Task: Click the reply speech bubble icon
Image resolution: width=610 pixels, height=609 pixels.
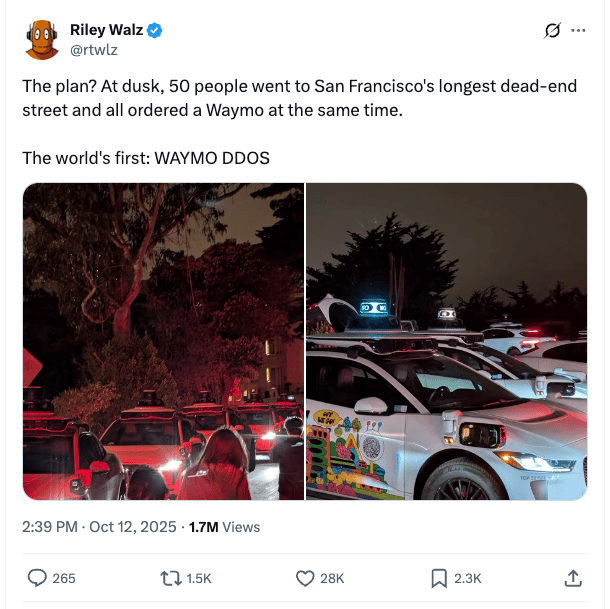Action: [37, 578]
